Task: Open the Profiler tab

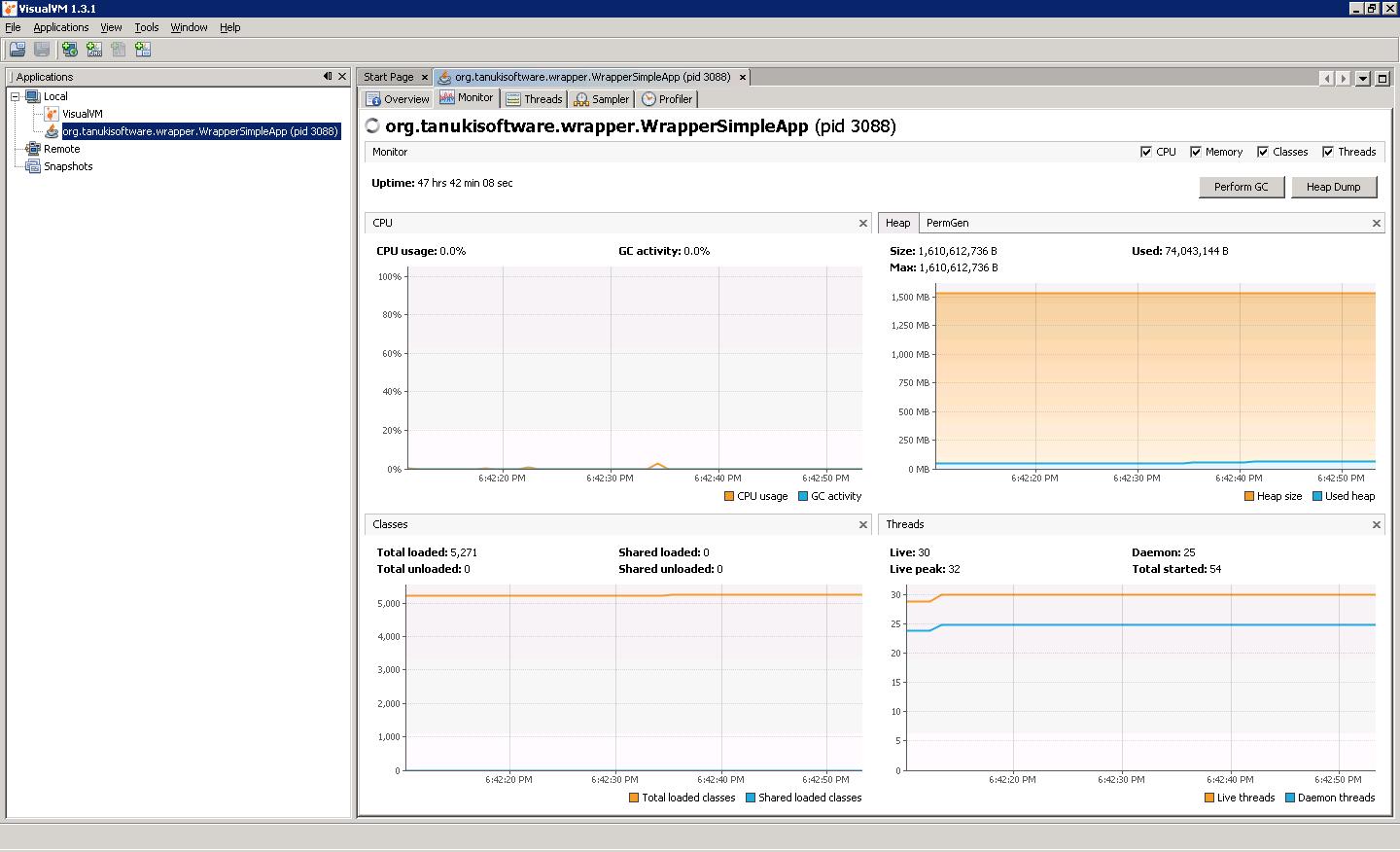Action: 667,99
